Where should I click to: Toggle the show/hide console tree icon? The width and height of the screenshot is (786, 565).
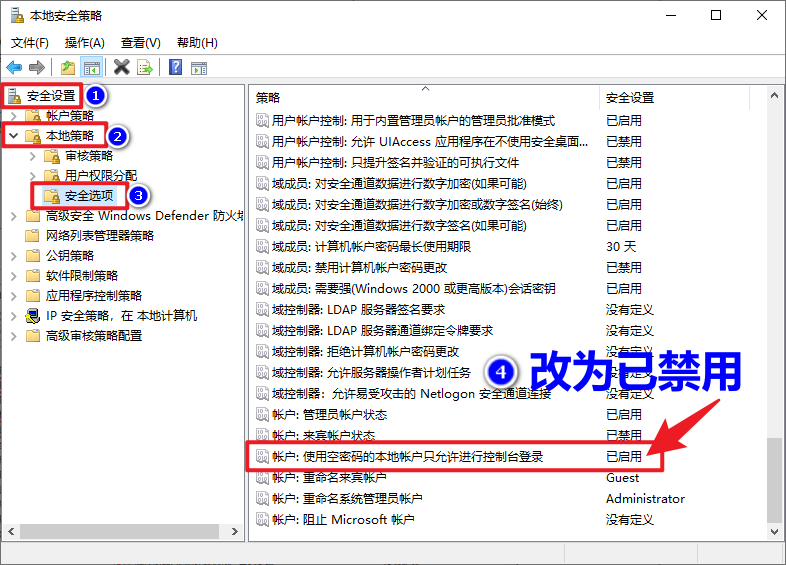tap(92, 67)
